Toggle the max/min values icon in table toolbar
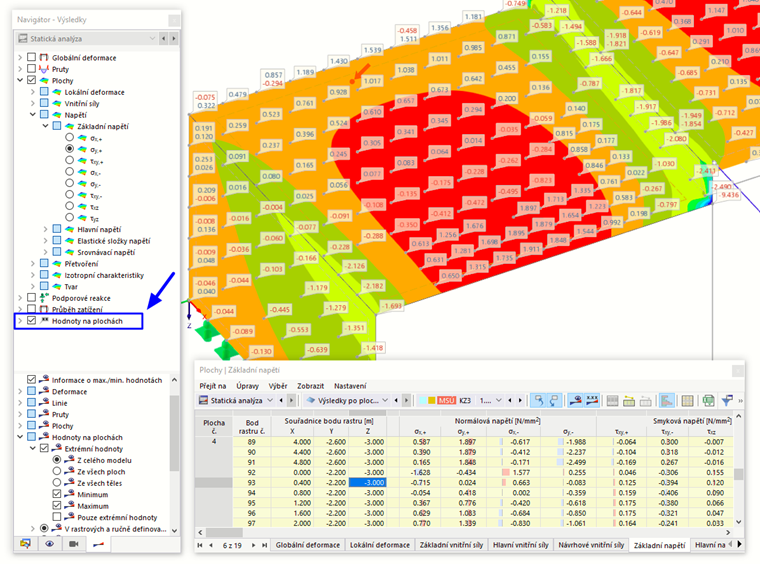This screenshot has height=564, width=760. pos(575,400)
